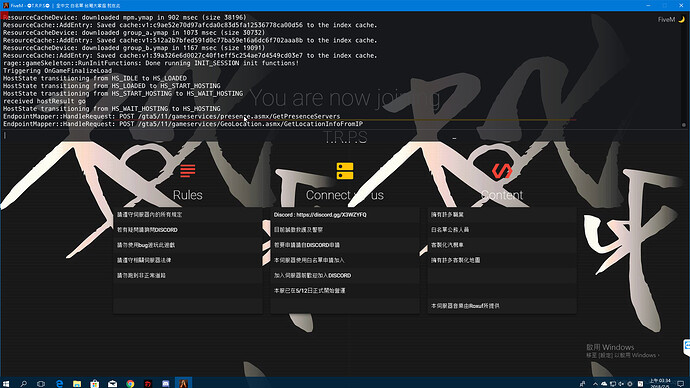The image size is (690, 388).
Task: Click the active FiveM taskbar icon
Action: click(184, 383)
